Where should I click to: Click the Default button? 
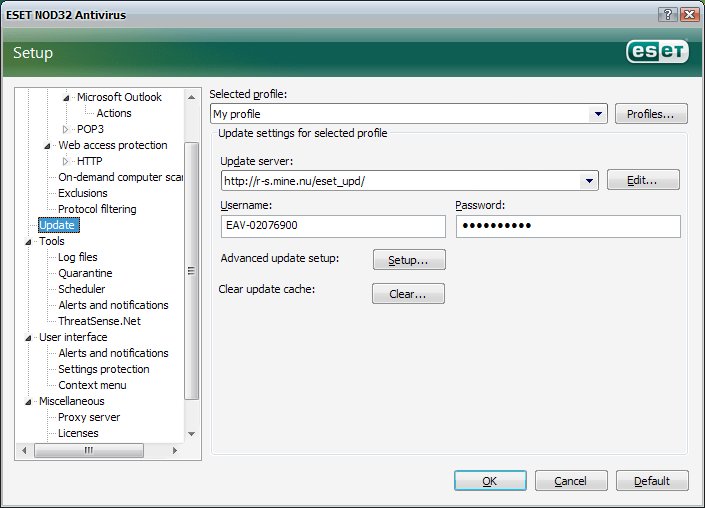652,481
